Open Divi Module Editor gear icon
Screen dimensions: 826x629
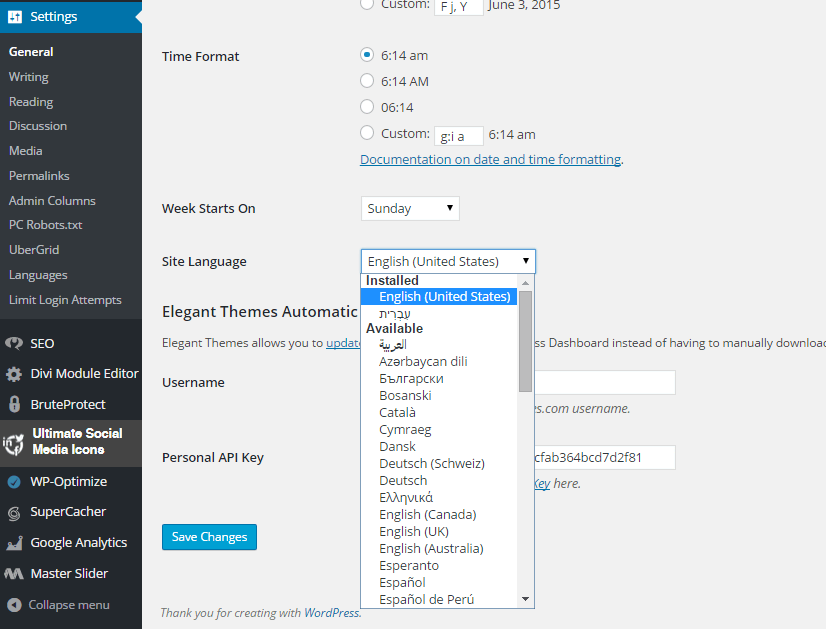[14, 374]
